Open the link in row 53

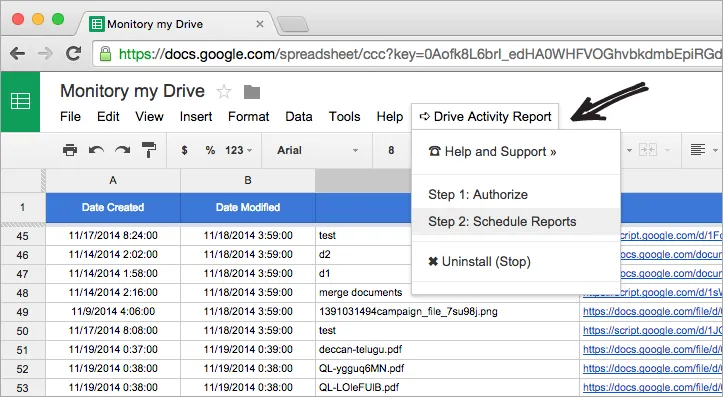pos(652,387)
